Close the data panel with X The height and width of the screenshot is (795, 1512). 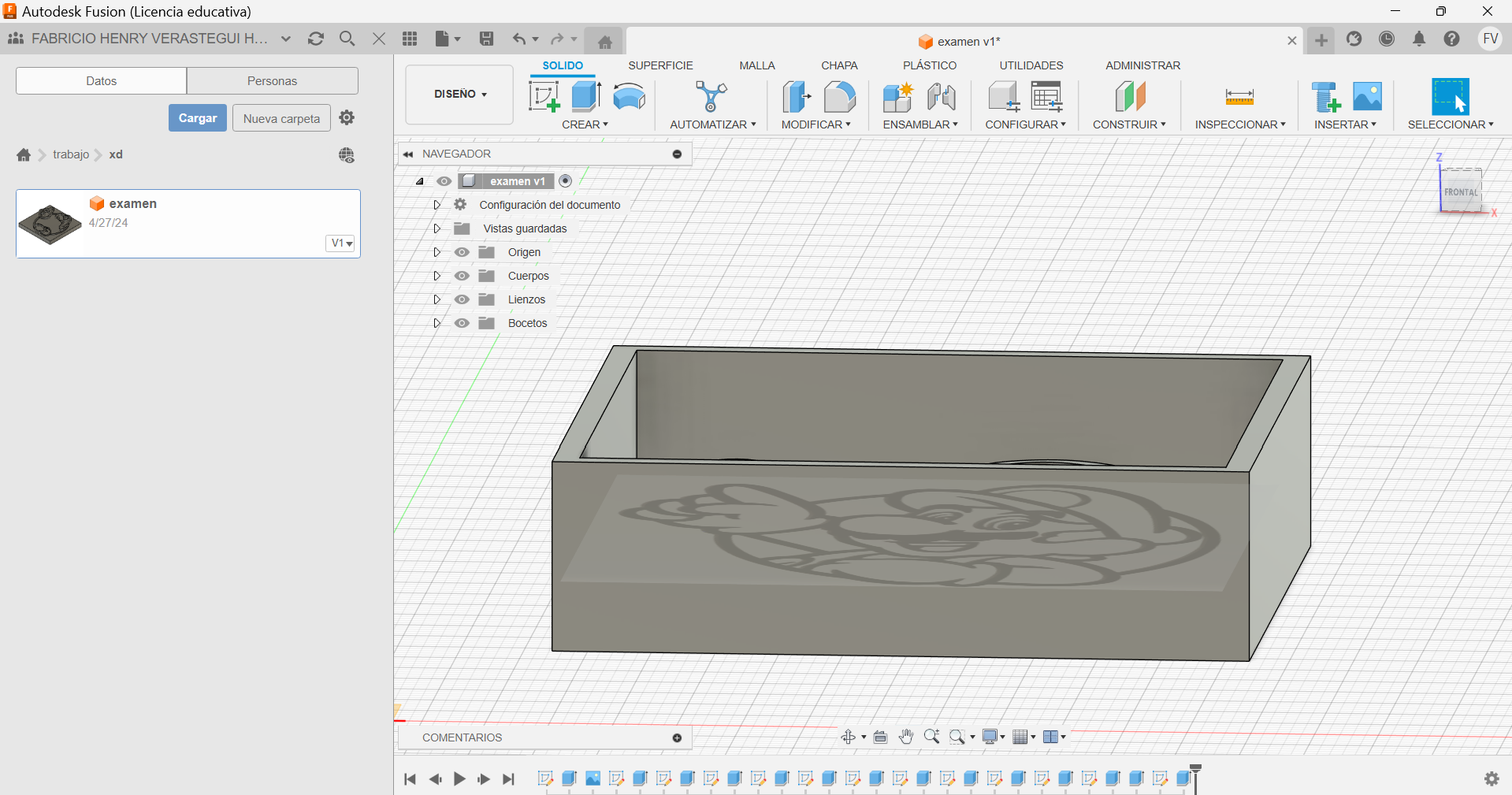379,39
